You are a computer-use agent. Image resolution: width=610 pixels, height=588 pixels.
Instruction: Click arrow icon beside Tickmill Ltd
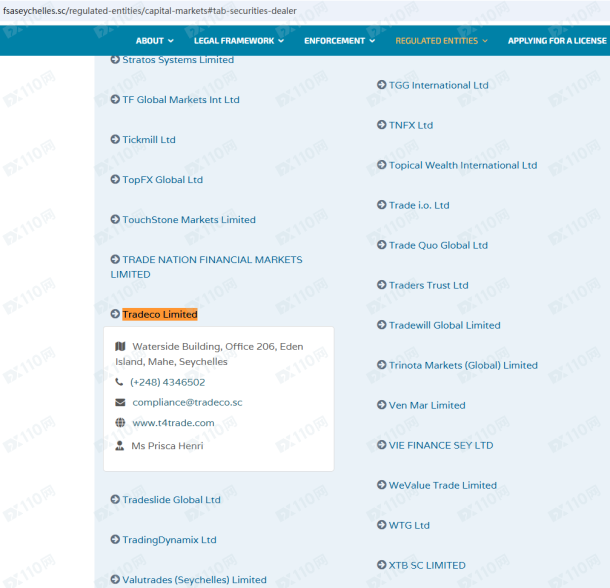115,139
